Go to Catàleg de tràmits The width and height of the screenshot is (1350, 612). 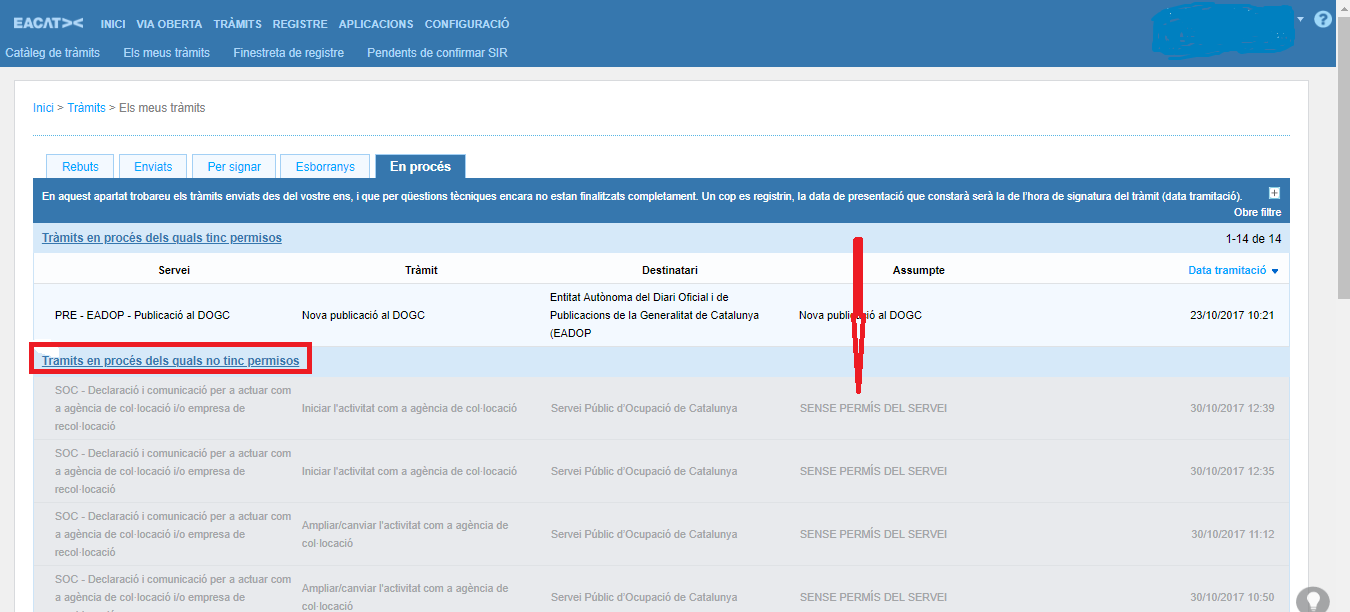53,53
